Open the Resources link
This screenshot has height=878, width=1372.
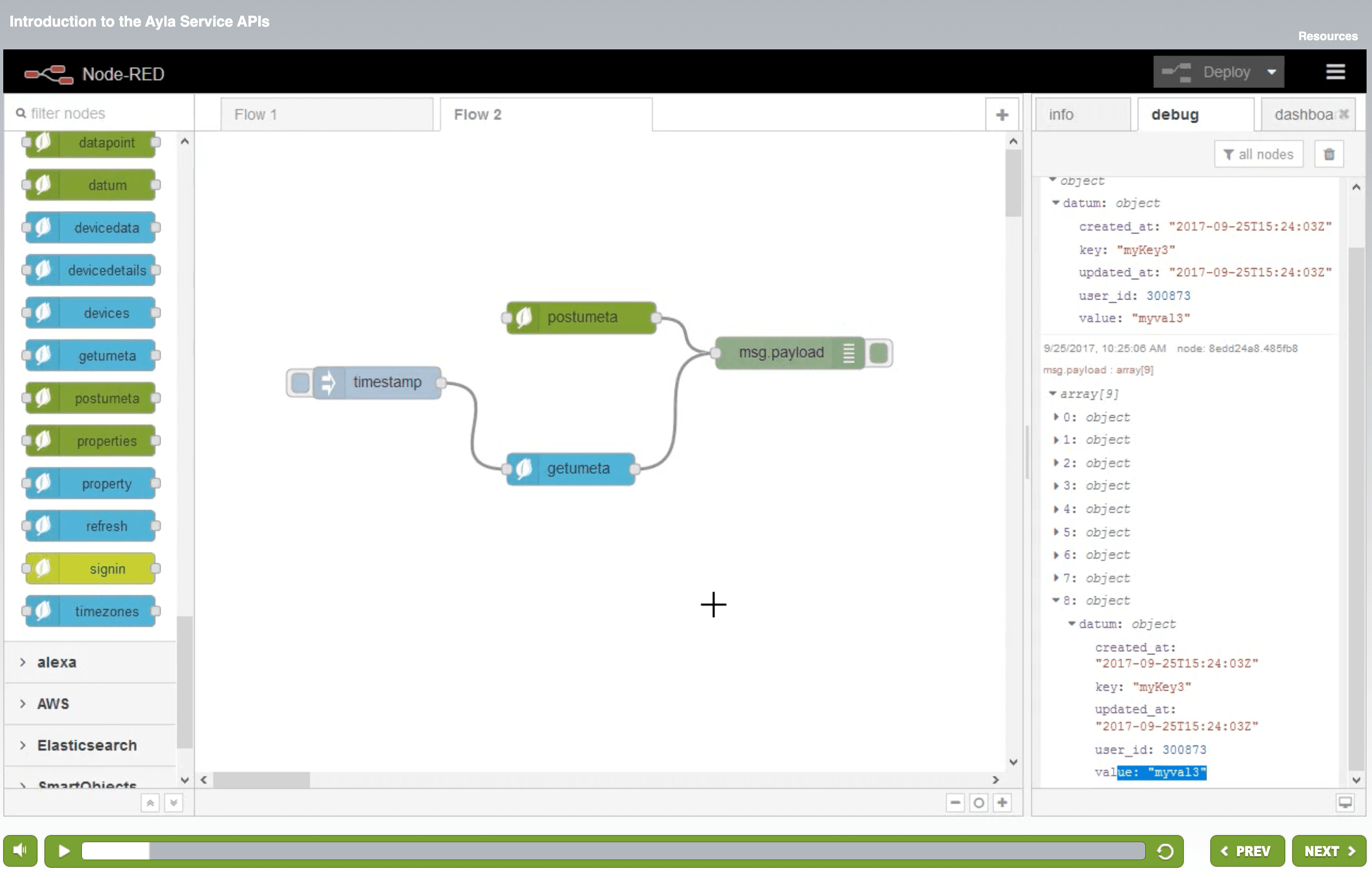tap(1328, 36)
